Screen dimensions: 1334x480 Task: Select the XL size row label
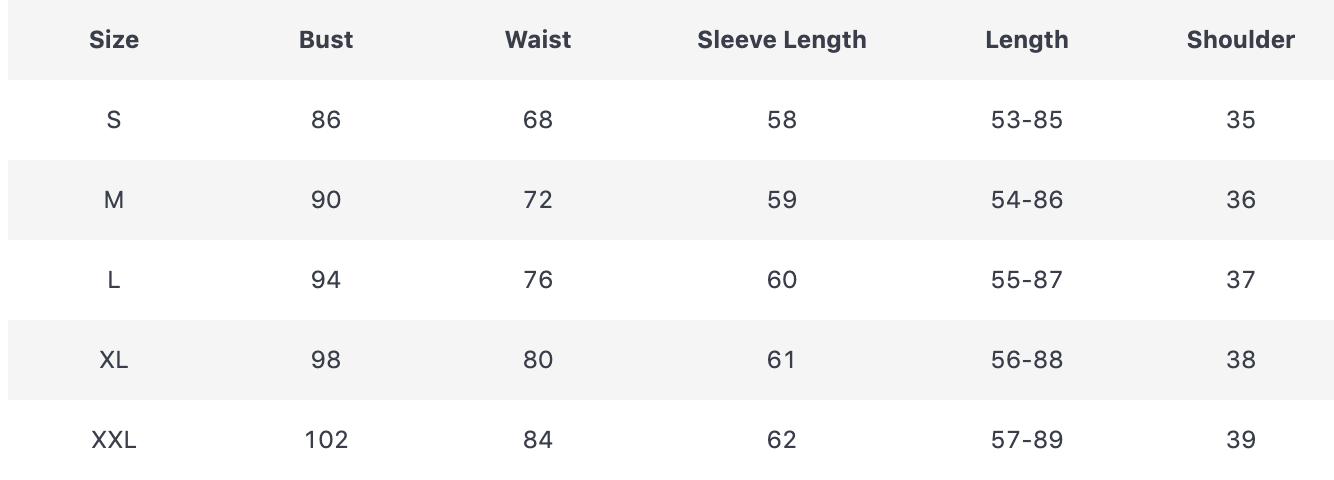coord(114,360)
